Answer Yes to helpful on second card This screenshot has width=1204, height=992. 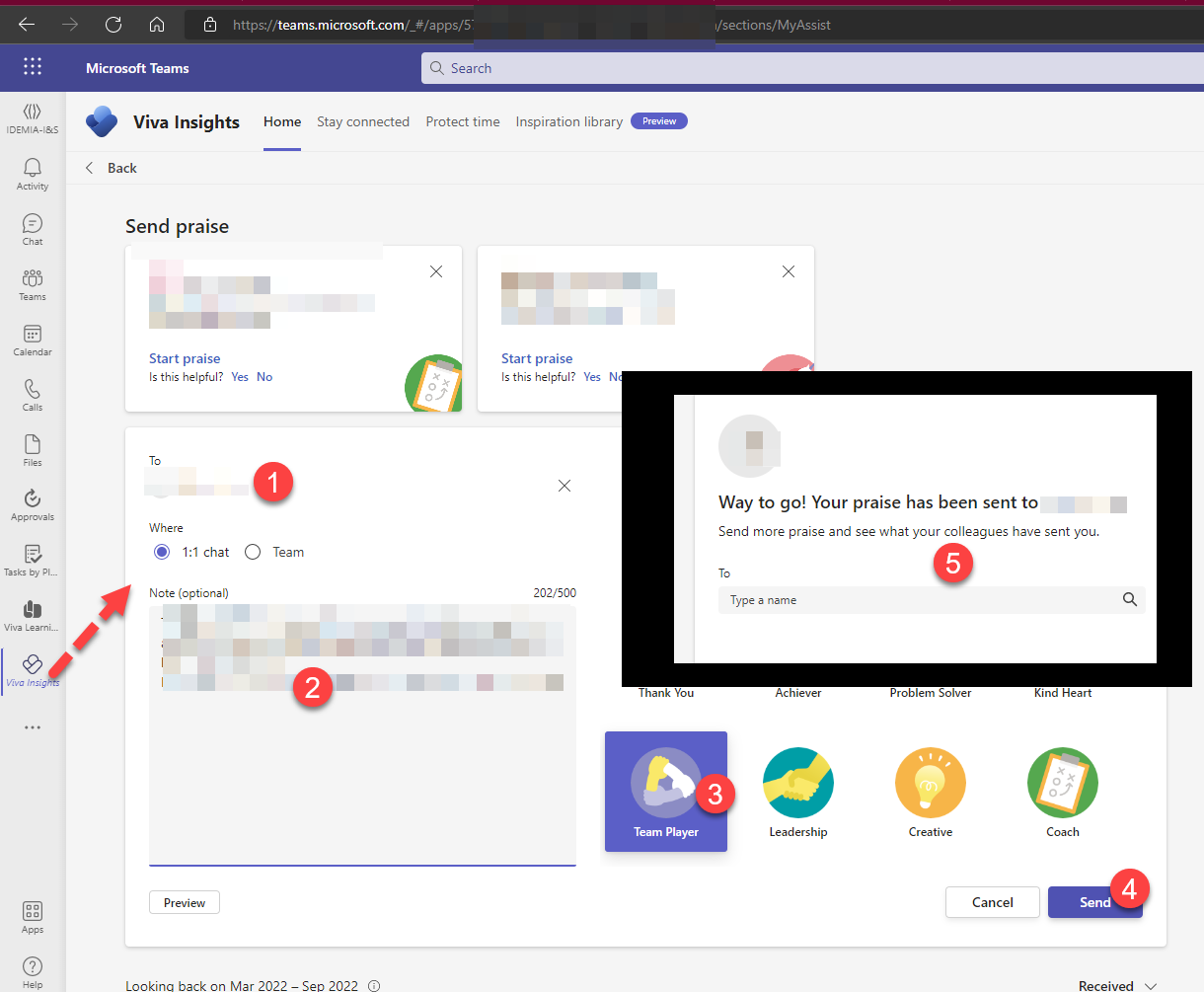pyautogui.click(x=592, y=377)
